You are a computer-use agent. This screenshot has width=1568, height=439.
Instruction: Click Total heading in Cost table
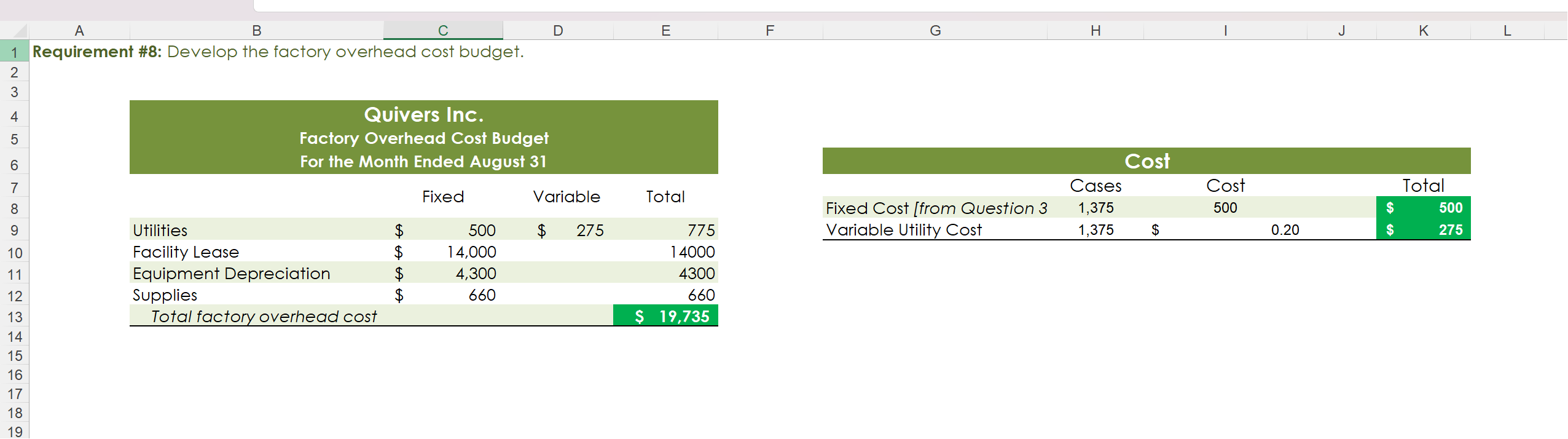tap(1423, 186)
